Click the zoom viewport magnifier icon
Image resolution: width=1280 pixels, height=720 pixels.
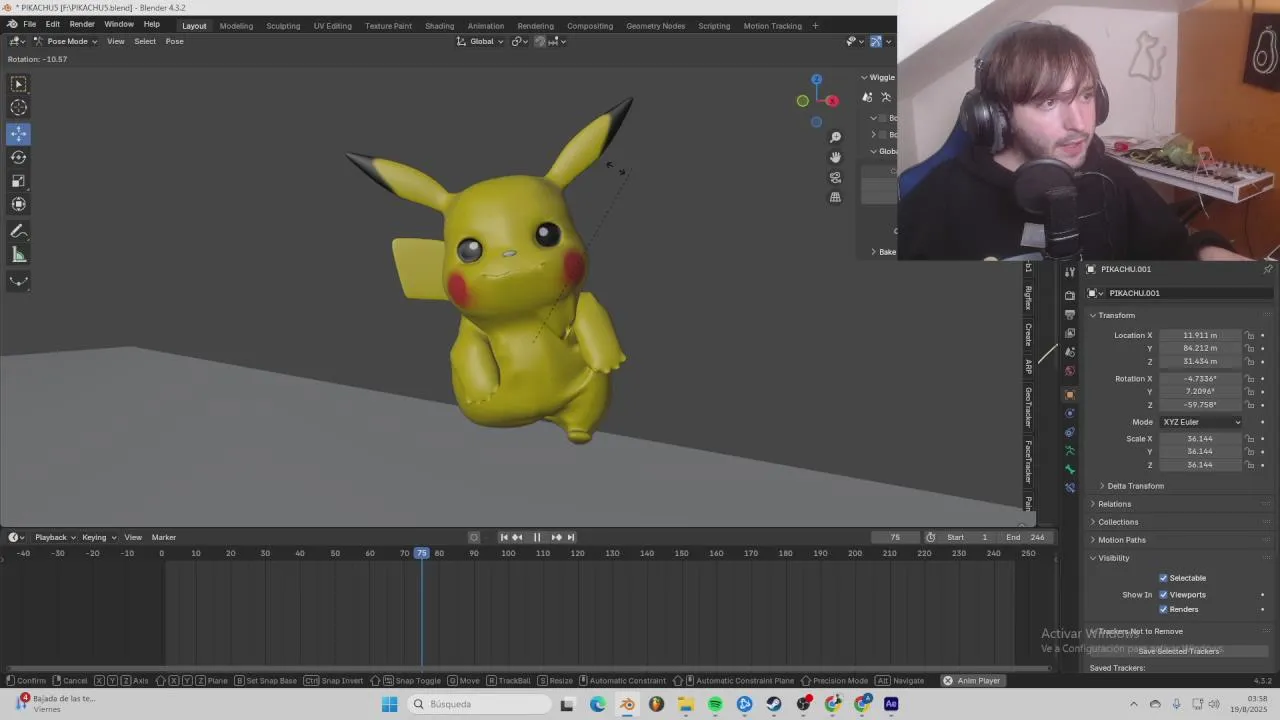click(x=836, y=137)
